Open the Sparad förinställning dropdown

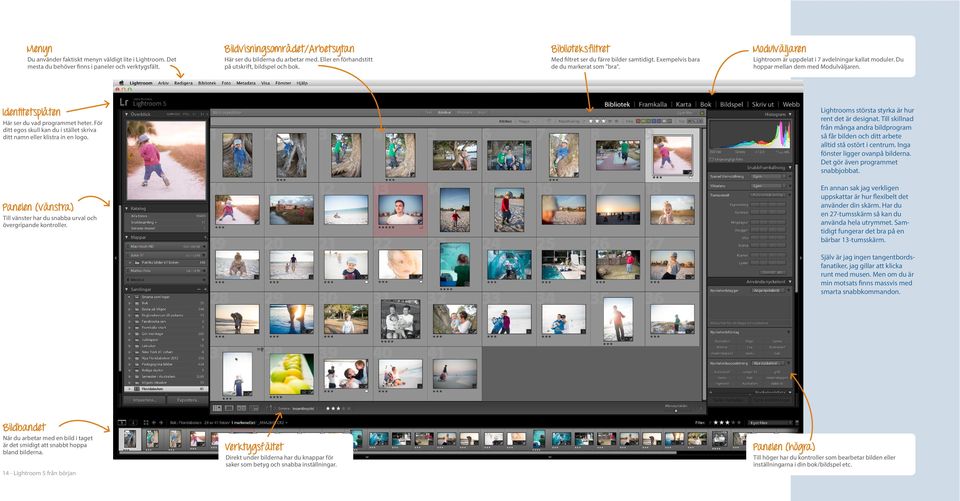[768, 176]
